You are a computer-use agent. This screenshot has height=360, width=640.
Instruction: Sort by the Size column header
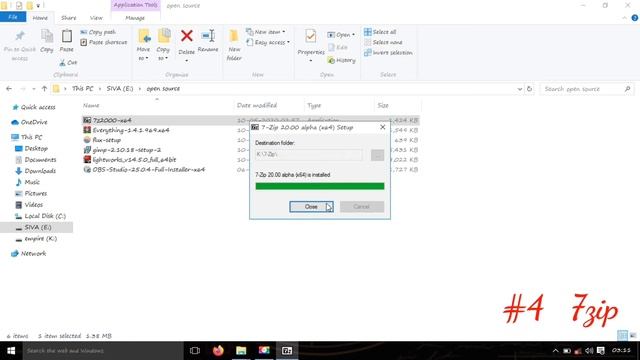click(383, 105)
